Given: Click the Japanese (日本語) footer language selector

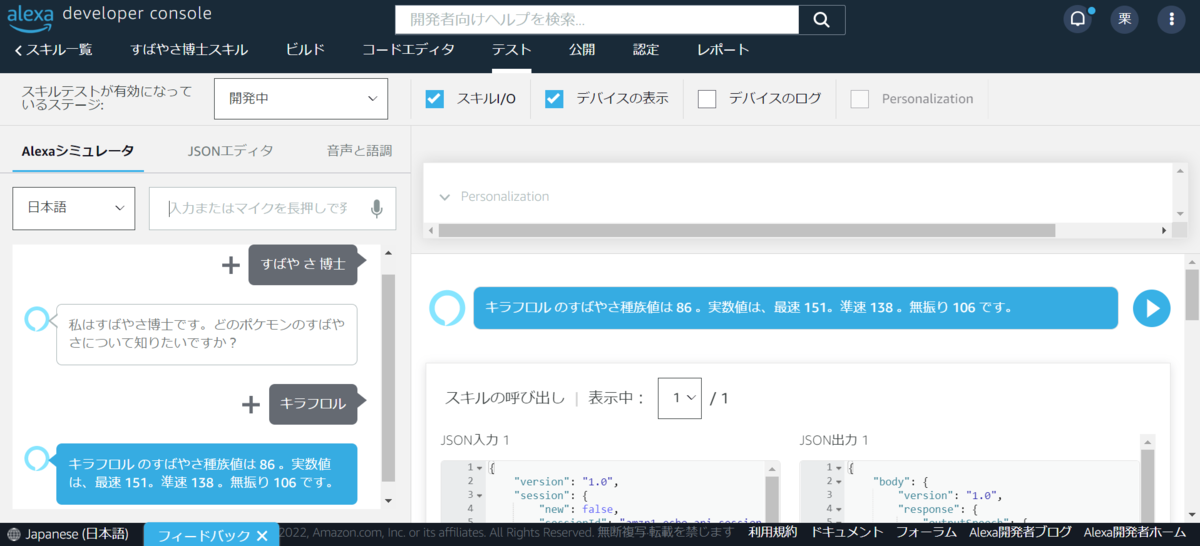Looking at the screenshot, I should tap(68, 534).
